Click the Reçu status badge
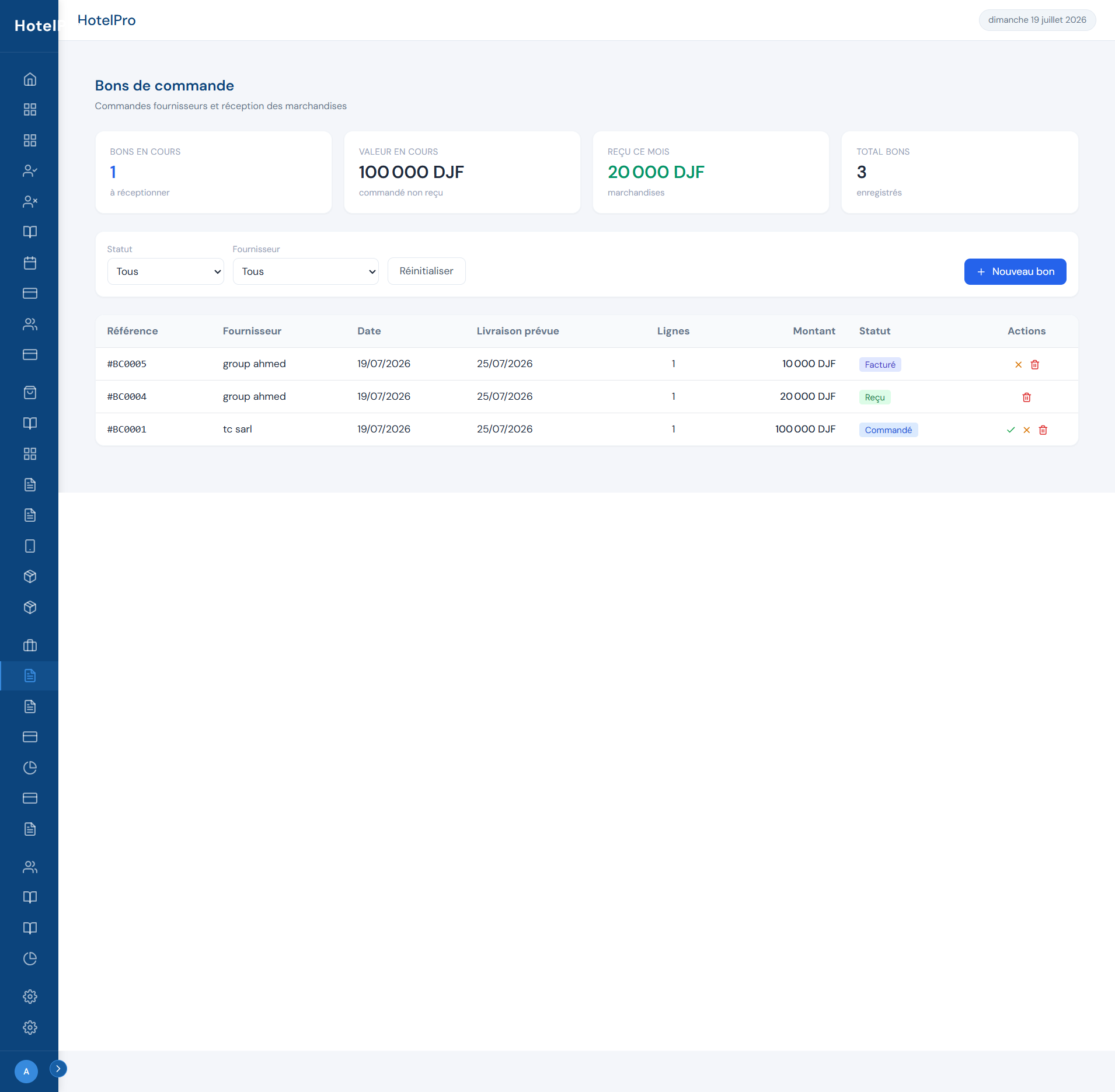This screenshot has height=1092, width=1115. pyautogui.click(x=874, y=397)
